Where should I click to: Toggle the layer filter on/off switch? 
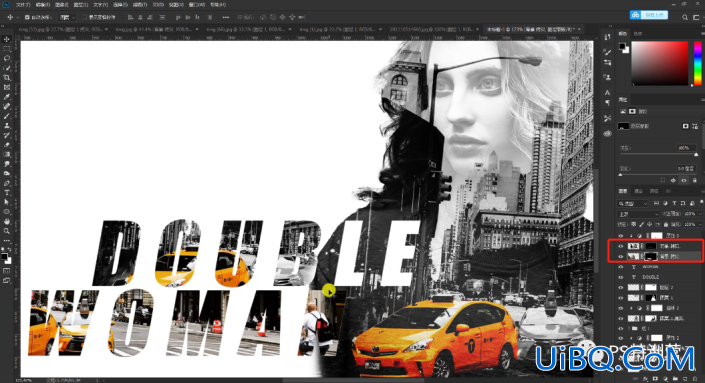point(701,203)
